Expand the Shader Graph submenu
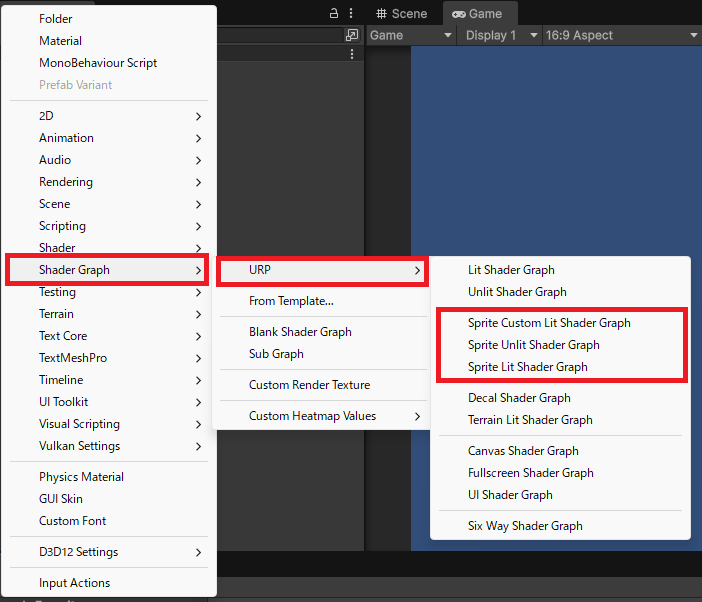Viewport: 702px width, 602px height. (107, 270)
